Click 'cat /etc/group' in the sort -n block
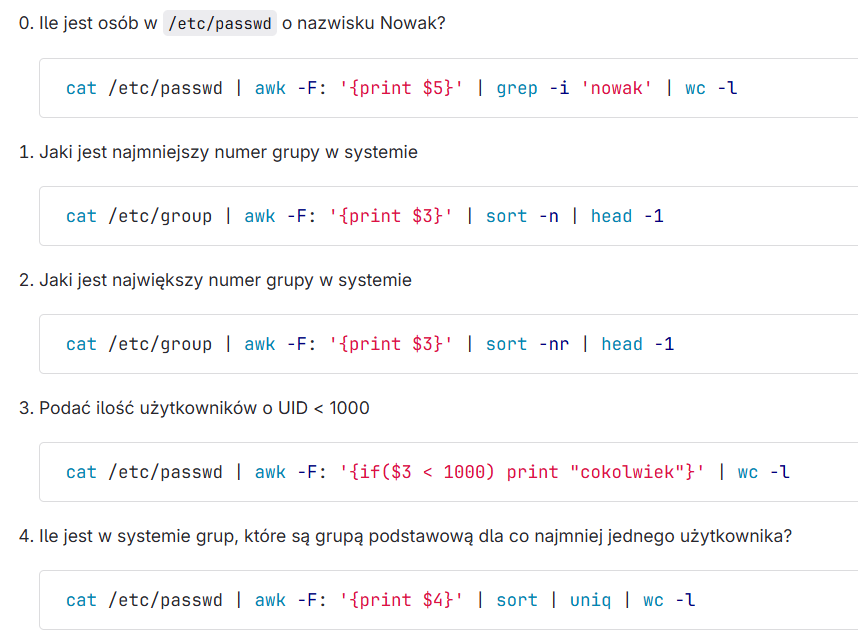 tap(139, 216)
